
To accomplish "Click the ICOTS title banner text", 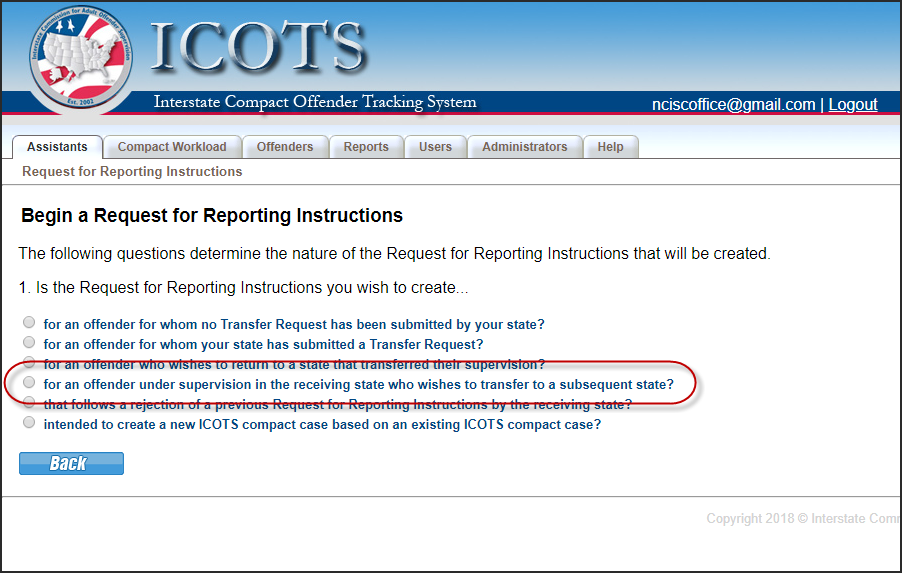I will pyautogui.click(x=258, y=47).
